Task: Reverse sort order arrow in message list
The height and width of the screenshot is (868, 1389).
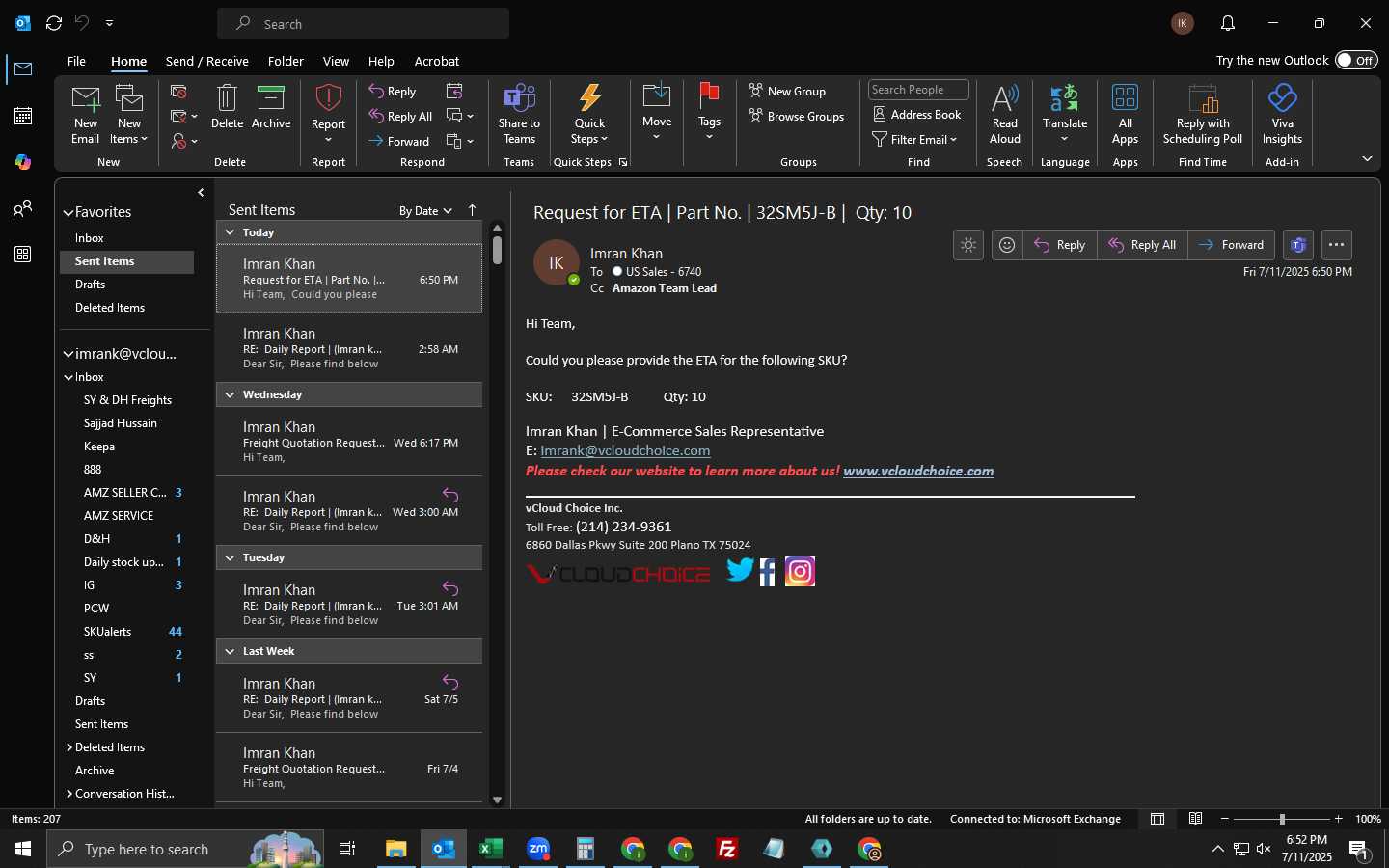Action: (472, 210)
